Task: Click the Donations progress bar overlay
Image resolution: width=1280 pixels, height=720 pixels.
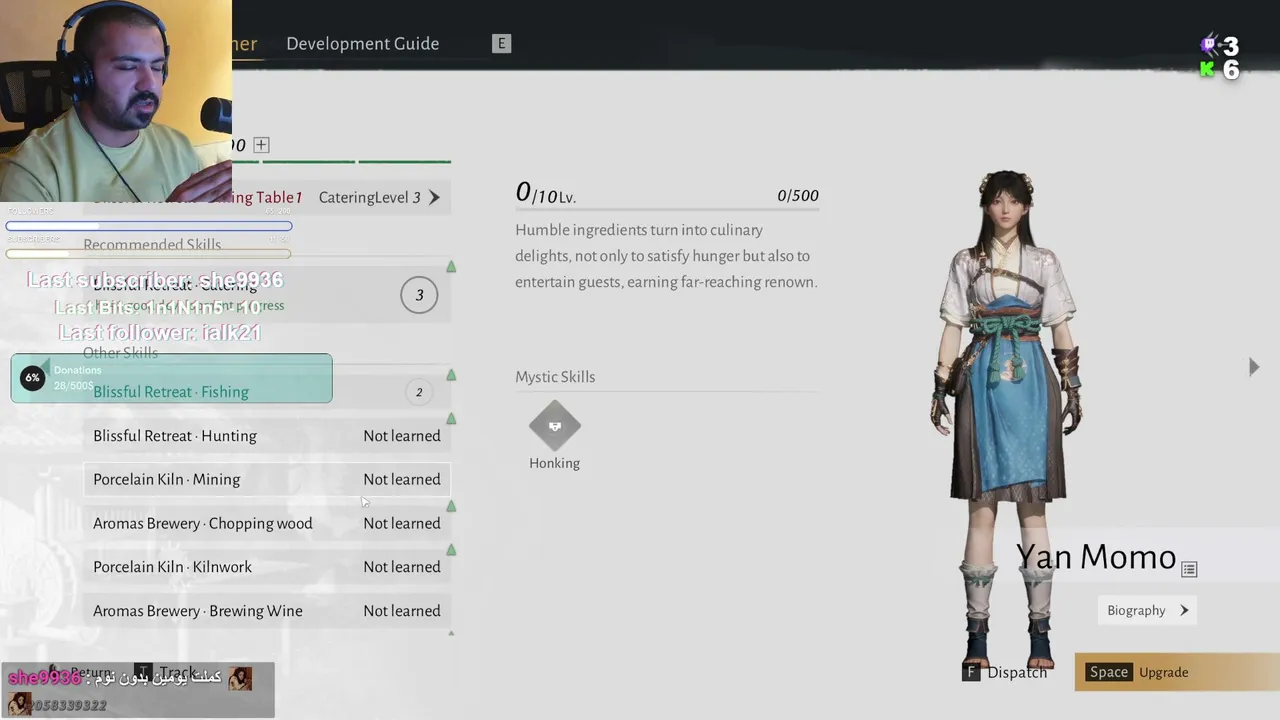Action: pyautogui.click(x=171, y=378)
